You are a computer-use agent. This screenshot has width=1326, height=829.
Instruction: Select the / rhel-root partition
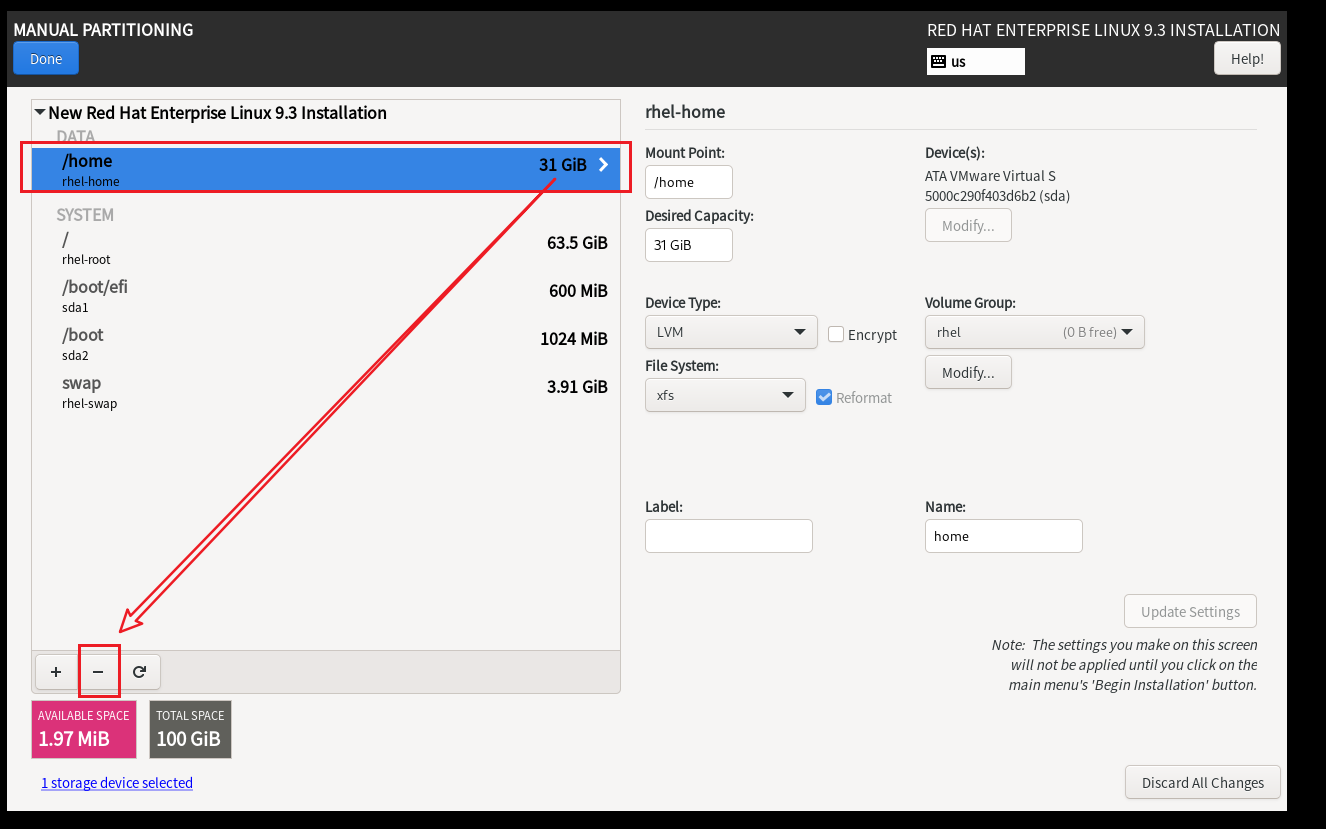click(326, 248)
